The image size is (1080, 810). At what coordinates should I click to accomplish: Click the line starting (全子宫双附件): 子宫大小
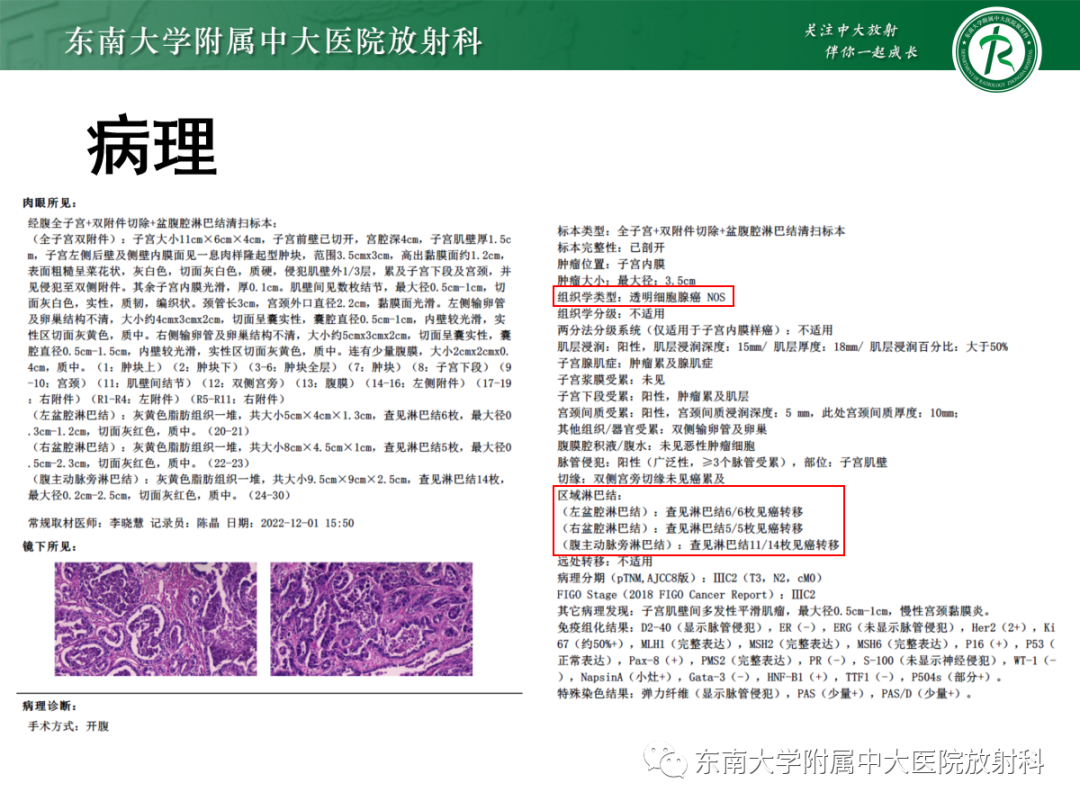point(269,239)
